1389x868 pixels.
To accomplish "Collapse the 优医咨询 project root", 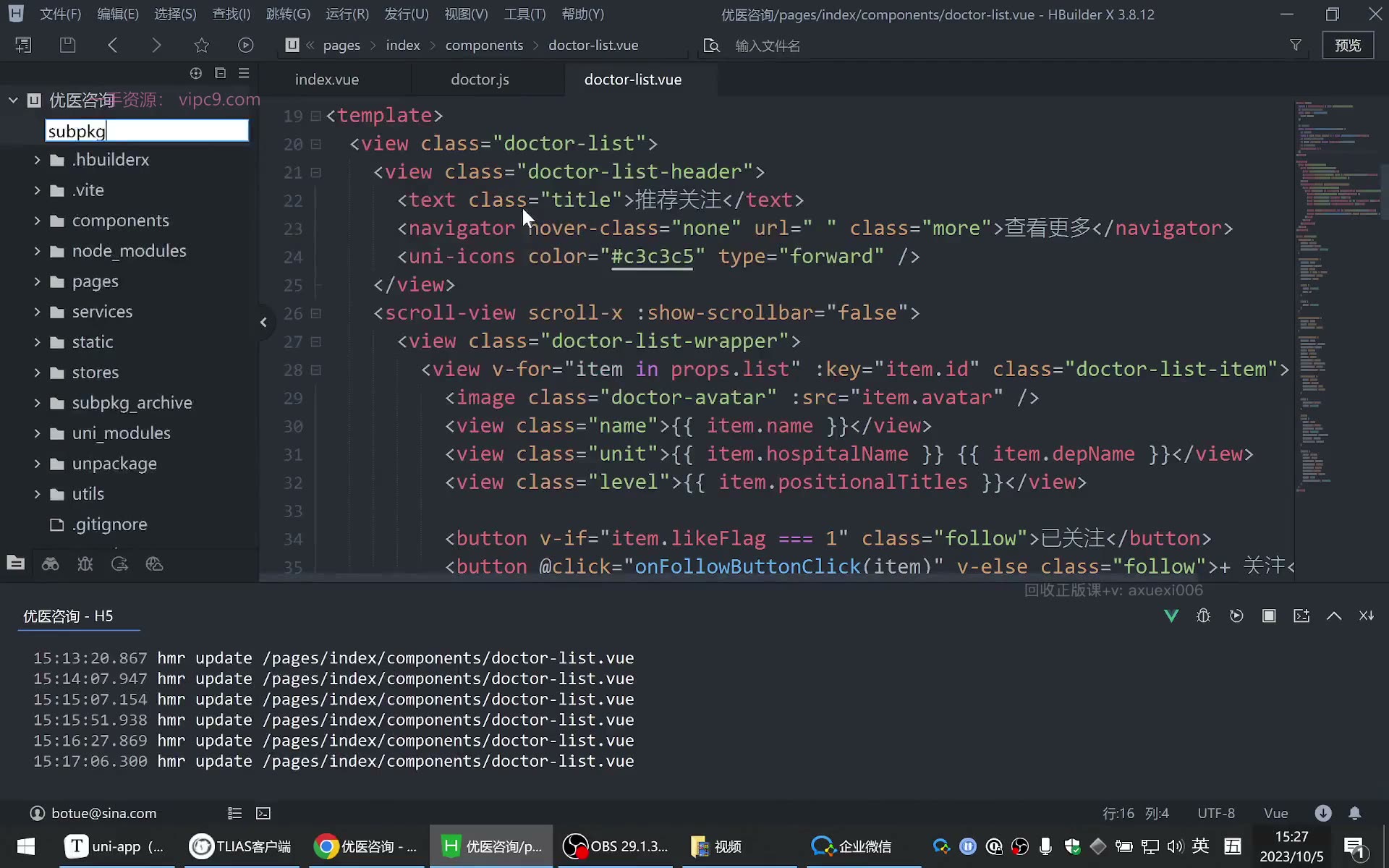I will (x=13, y=100).
